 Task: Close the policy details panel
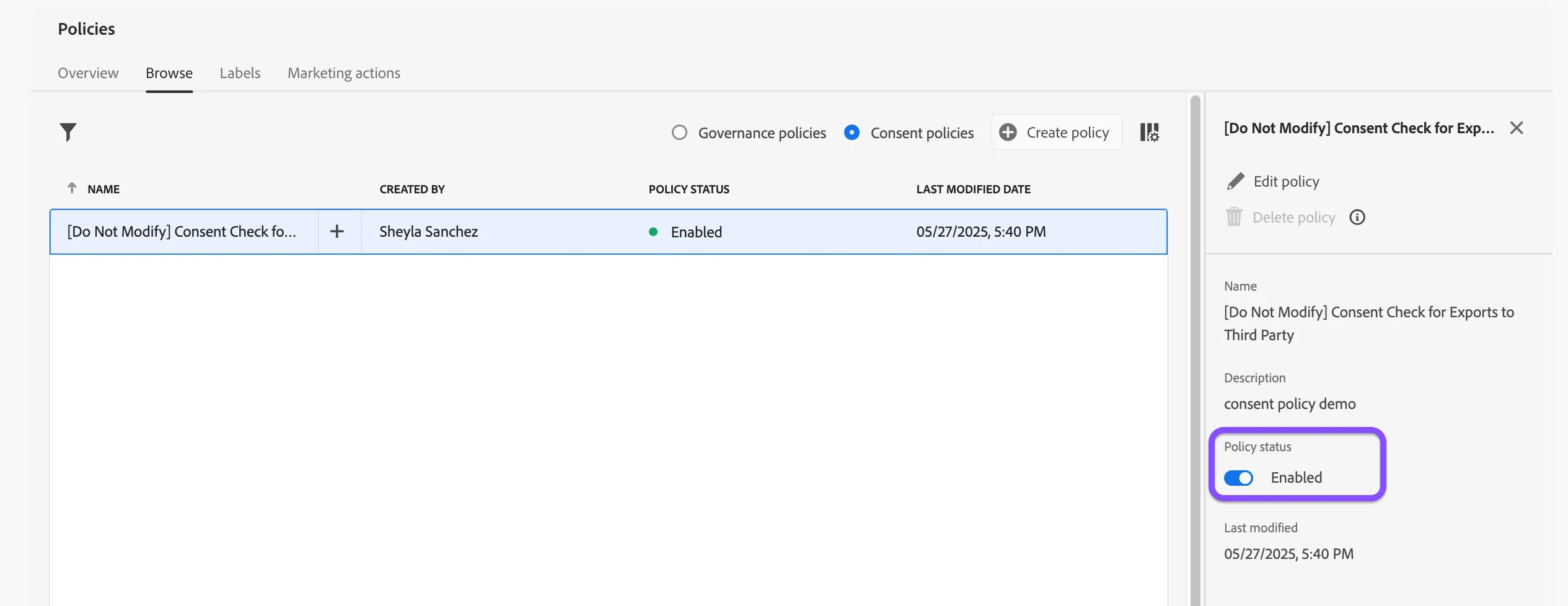(x=1517, y=128)
